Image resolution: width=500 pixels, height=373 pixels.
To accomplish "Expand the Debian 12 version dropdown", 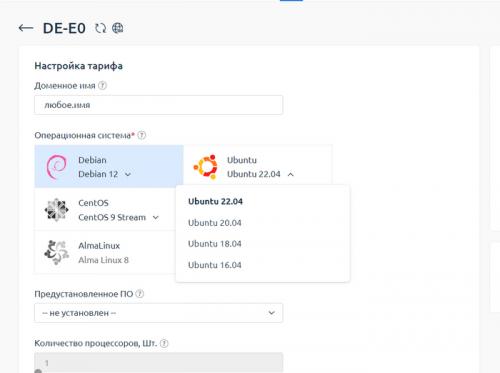I will 128,174.
